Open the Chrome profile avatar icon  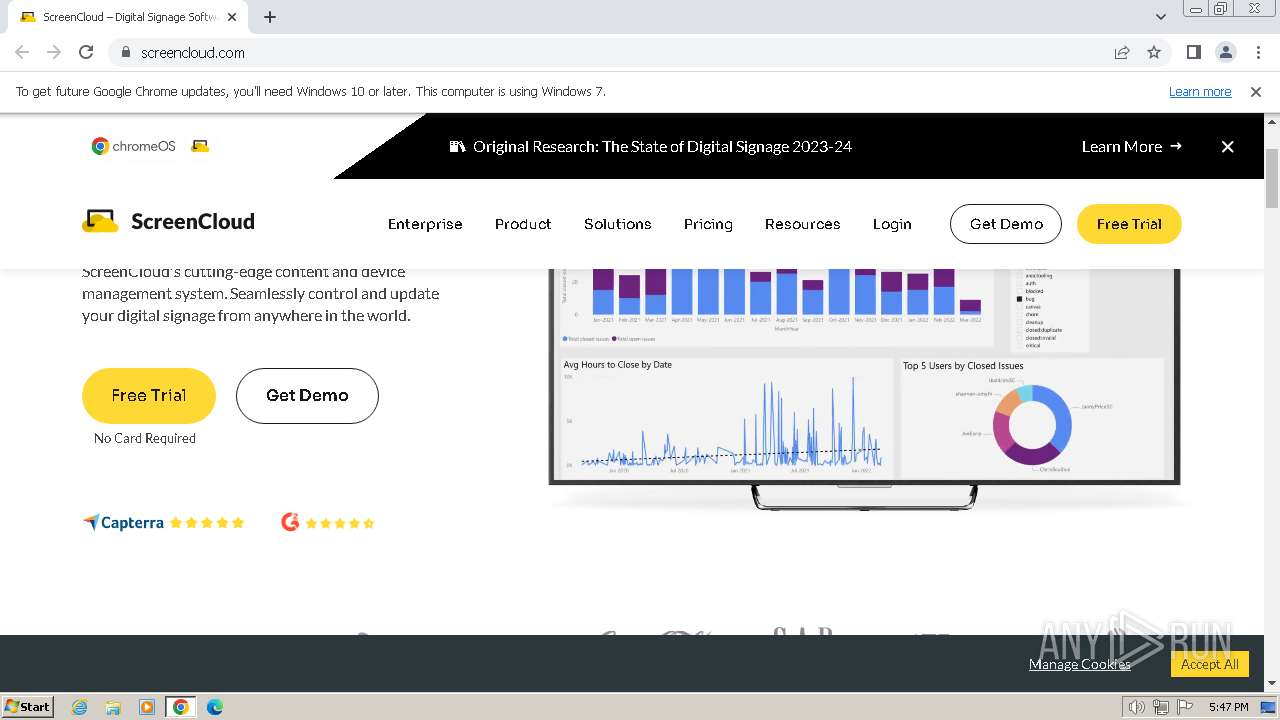(1225, 53)
